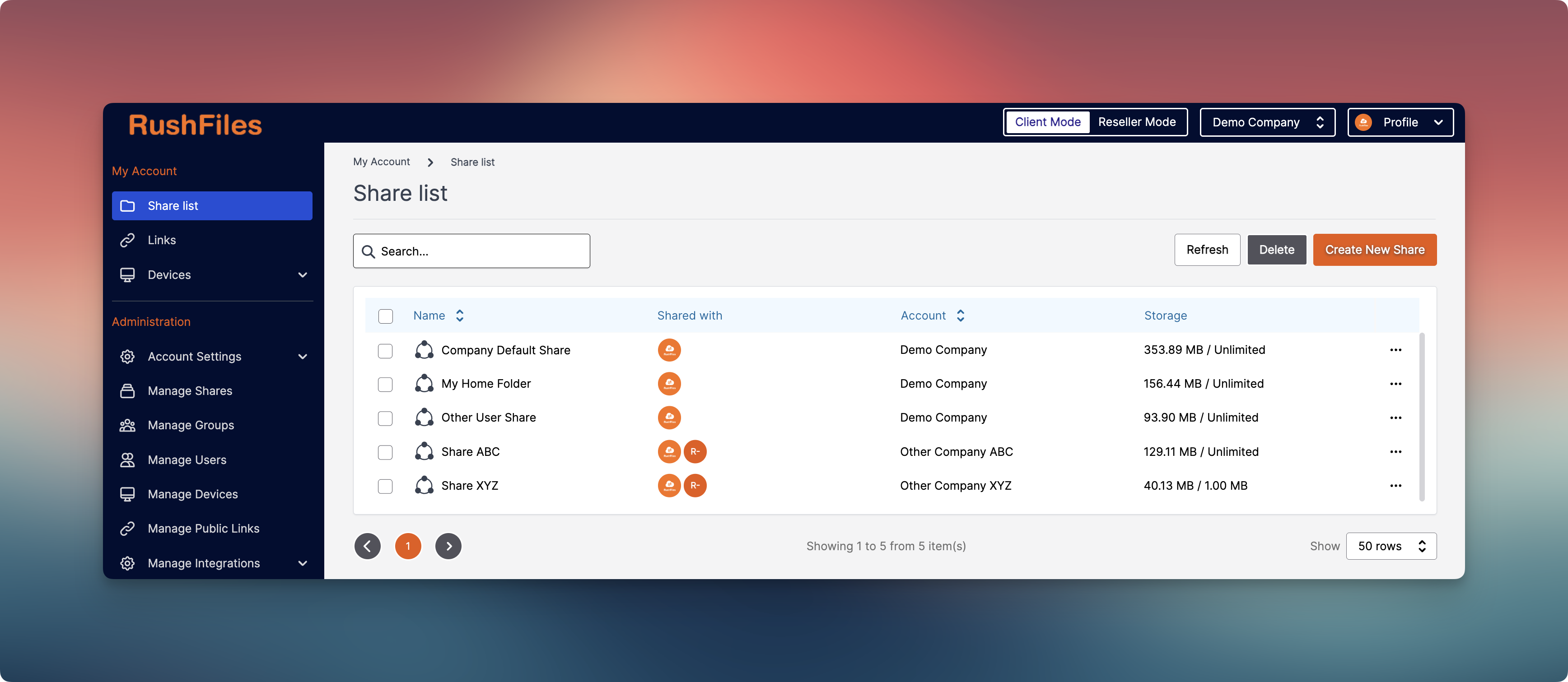1568x682 pixels.
Task: Click the share icon beside My Home Folder
Action: (424, 384)
